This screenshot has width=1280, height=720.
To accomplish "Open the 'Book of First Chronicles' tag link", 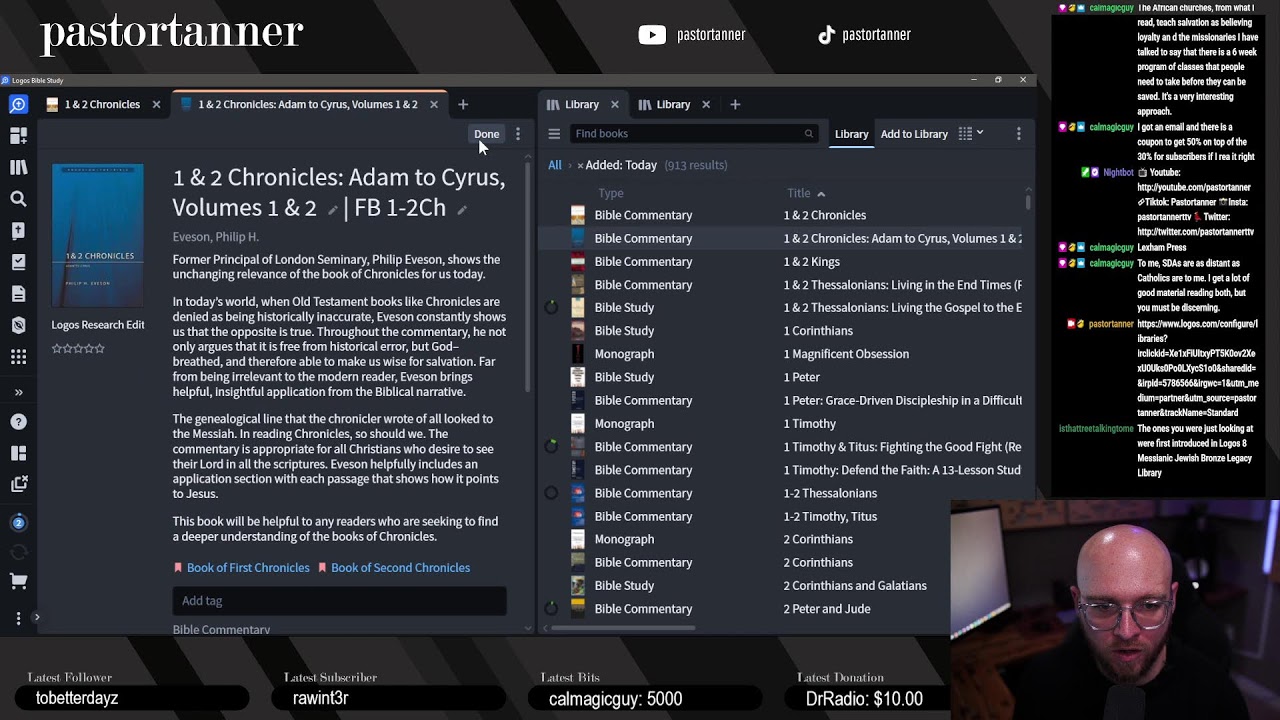I will [x=248, y=568].
